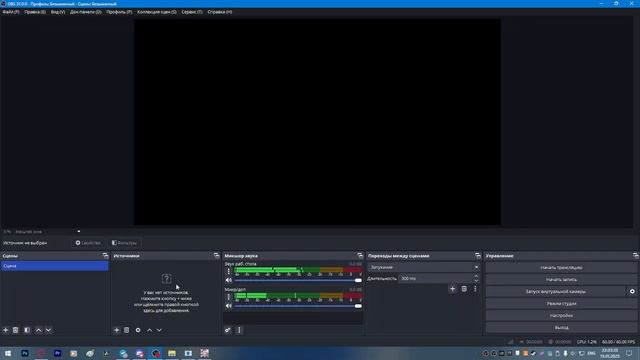The height and width of the screenshot is (360, 640).
Task: Open the Help menu
Action: 220,12
